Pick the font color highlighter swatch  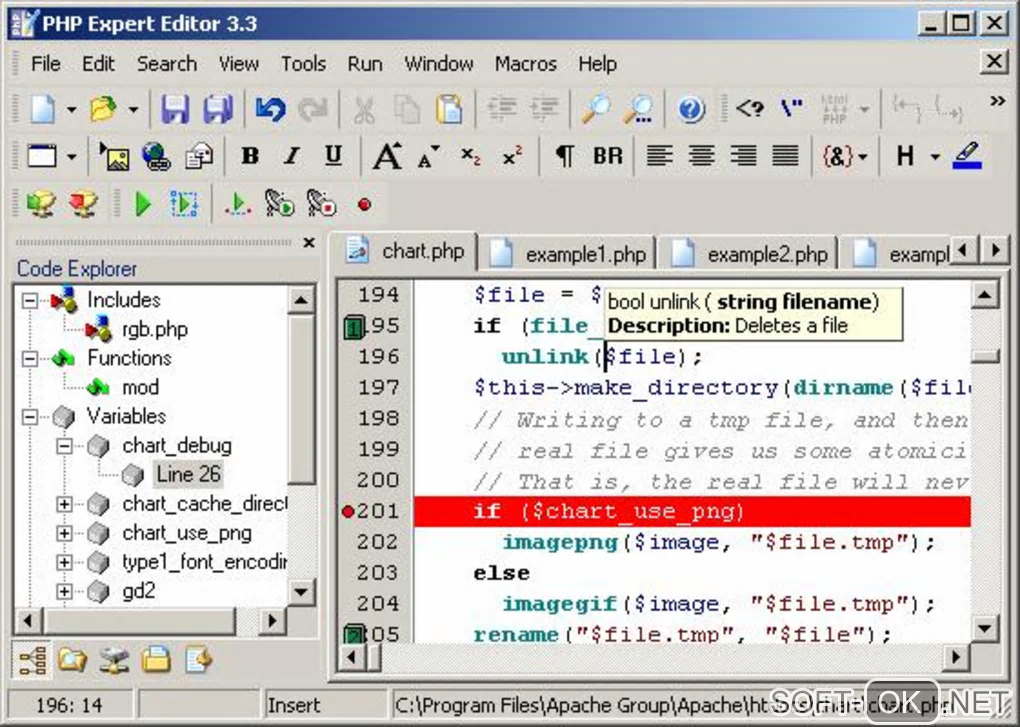967,156
